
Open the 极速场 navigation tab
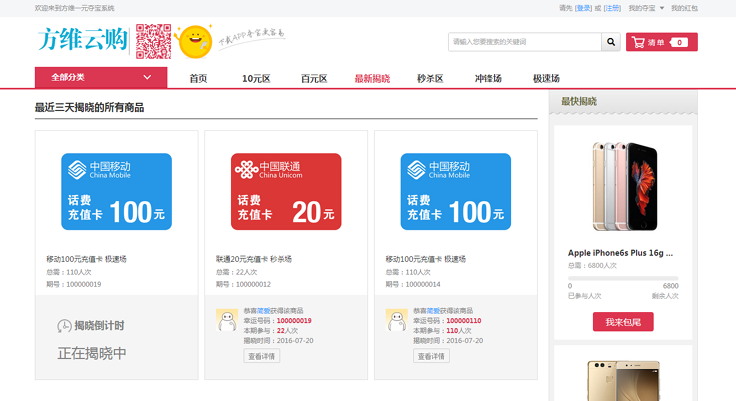coord(546,78)
